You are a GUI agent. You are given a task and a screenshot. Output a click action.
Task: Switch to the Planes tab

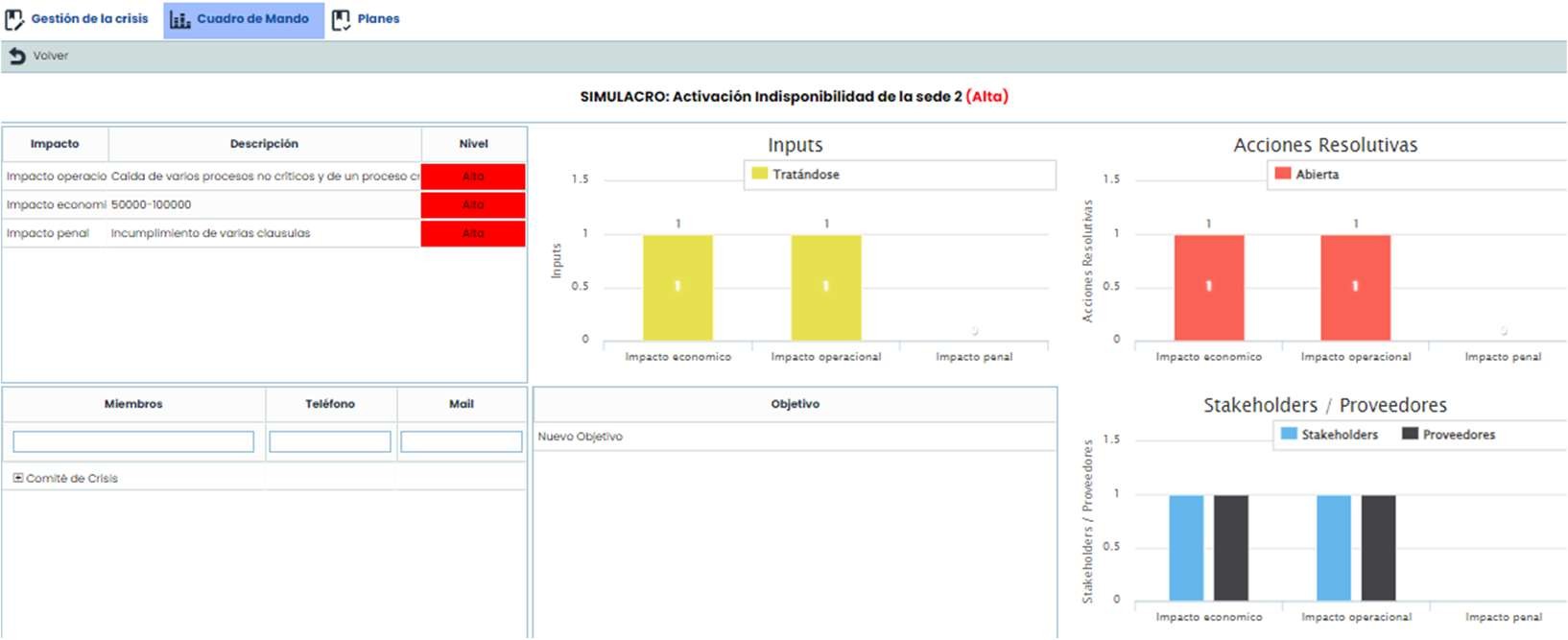(x=378, y=19)
